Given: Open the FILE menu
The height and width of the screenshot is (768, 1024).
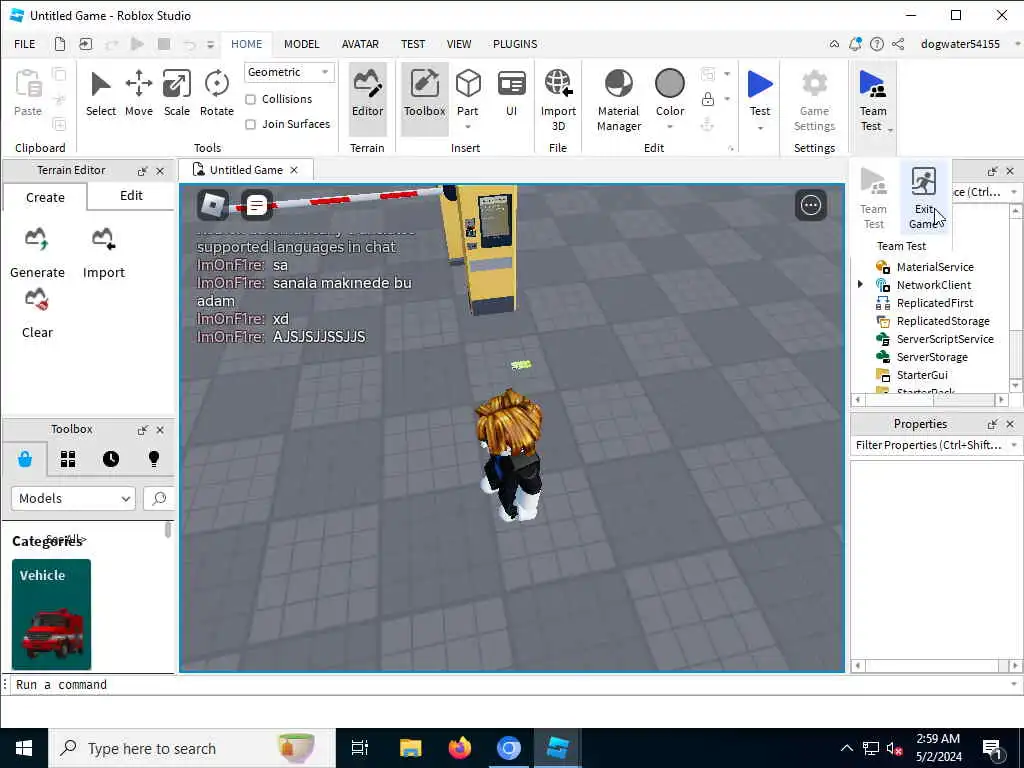Looking at the screenshot, I should [25, 44].
